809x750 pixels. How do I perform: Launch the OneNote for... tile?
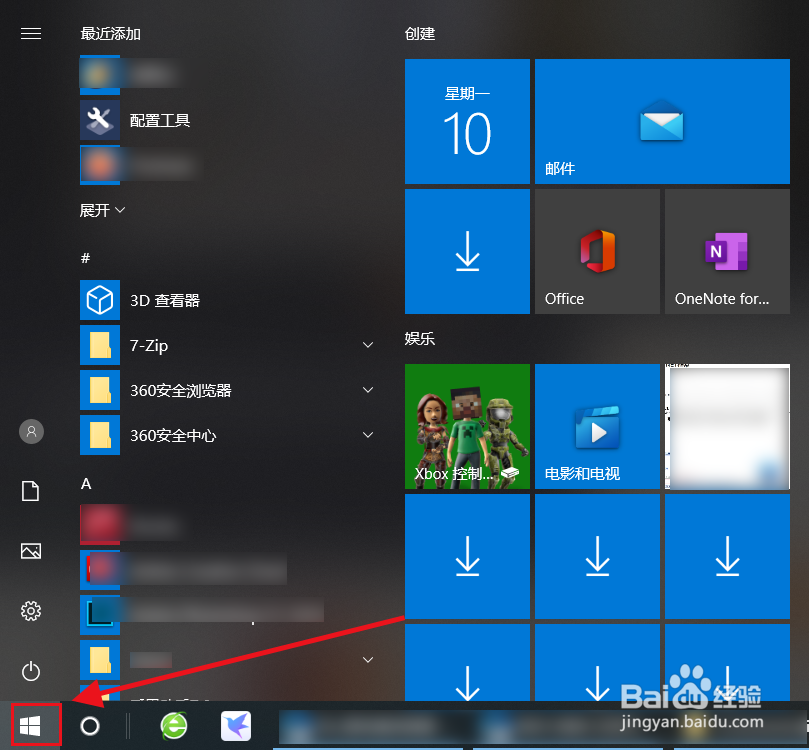pyautogui.click(x=727, y=251)
